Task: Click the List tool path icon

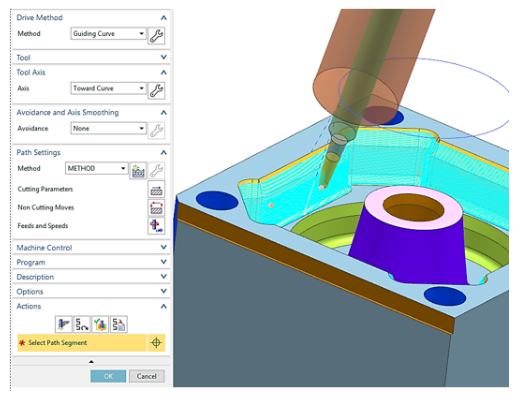Action: [x=118, y=324]
